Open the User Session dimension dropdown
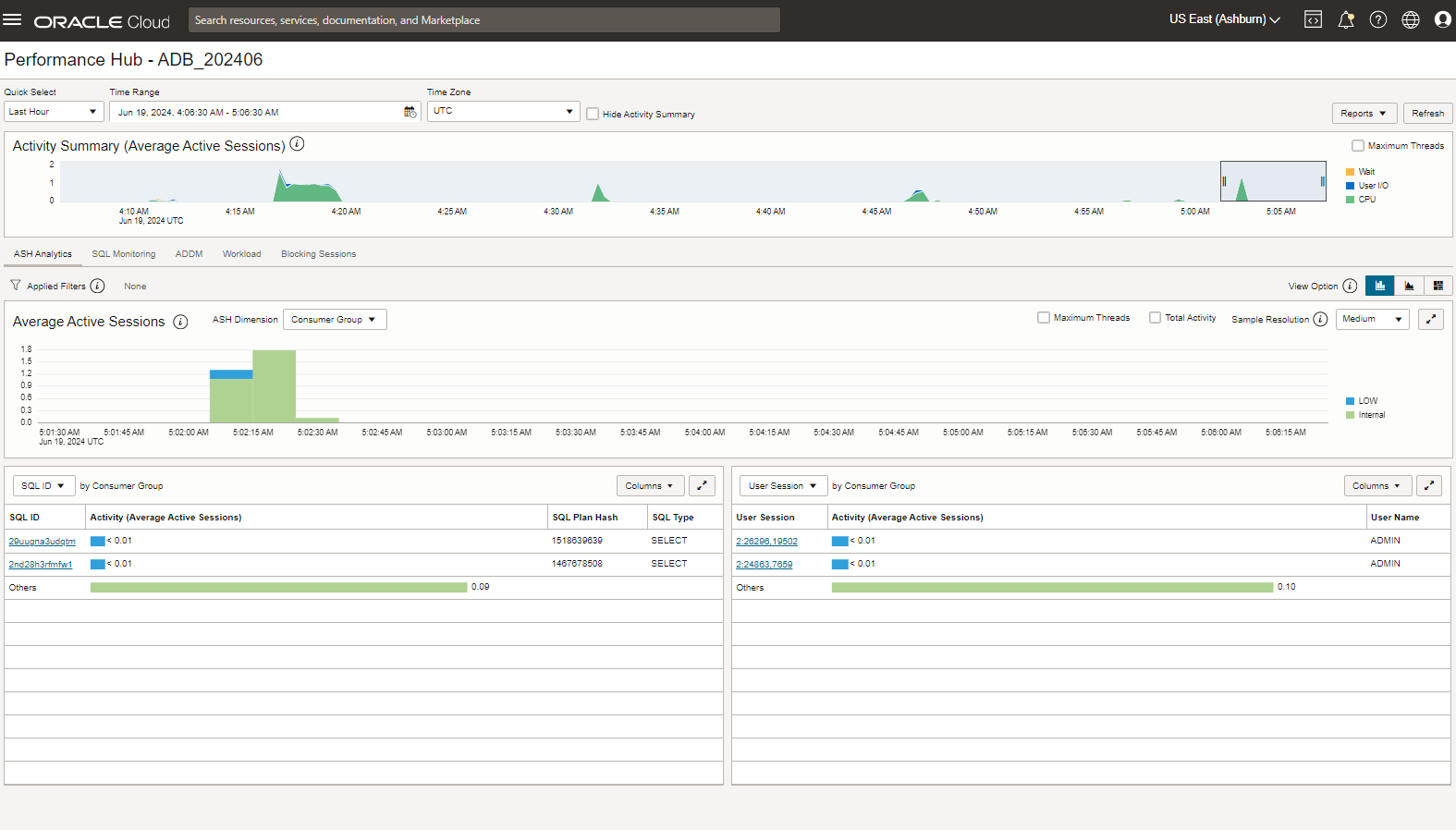The width and height of the screenshot is (1456, 830). [783, 485]
